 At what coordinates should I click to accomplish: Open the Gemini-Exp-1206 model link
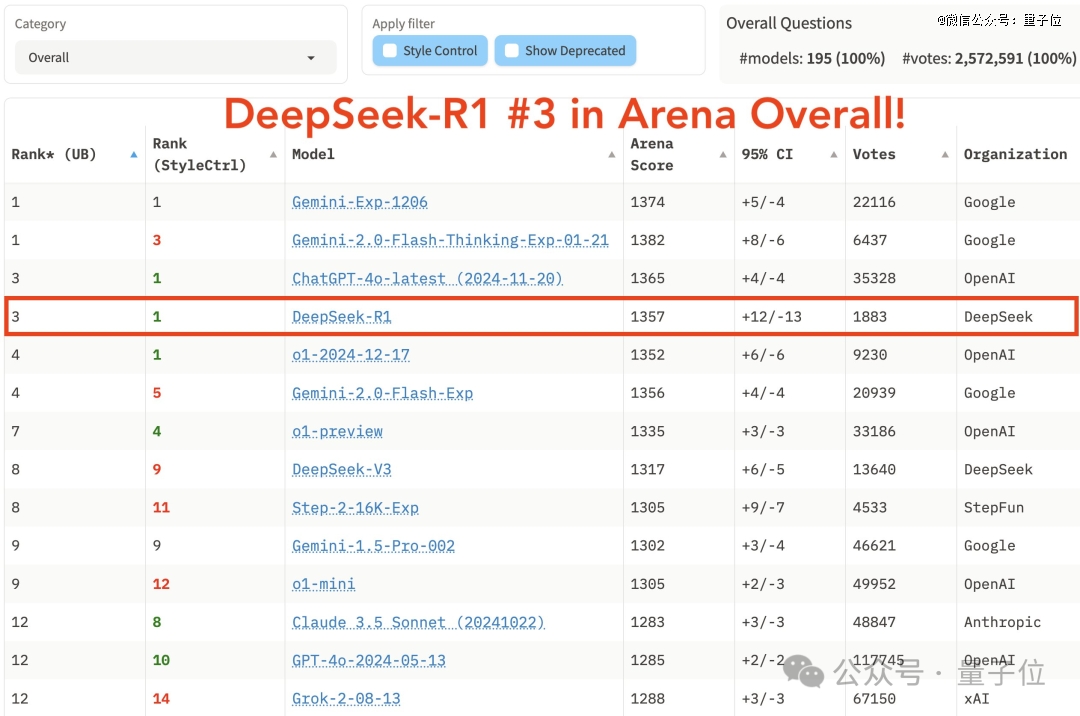coord(360,202)
